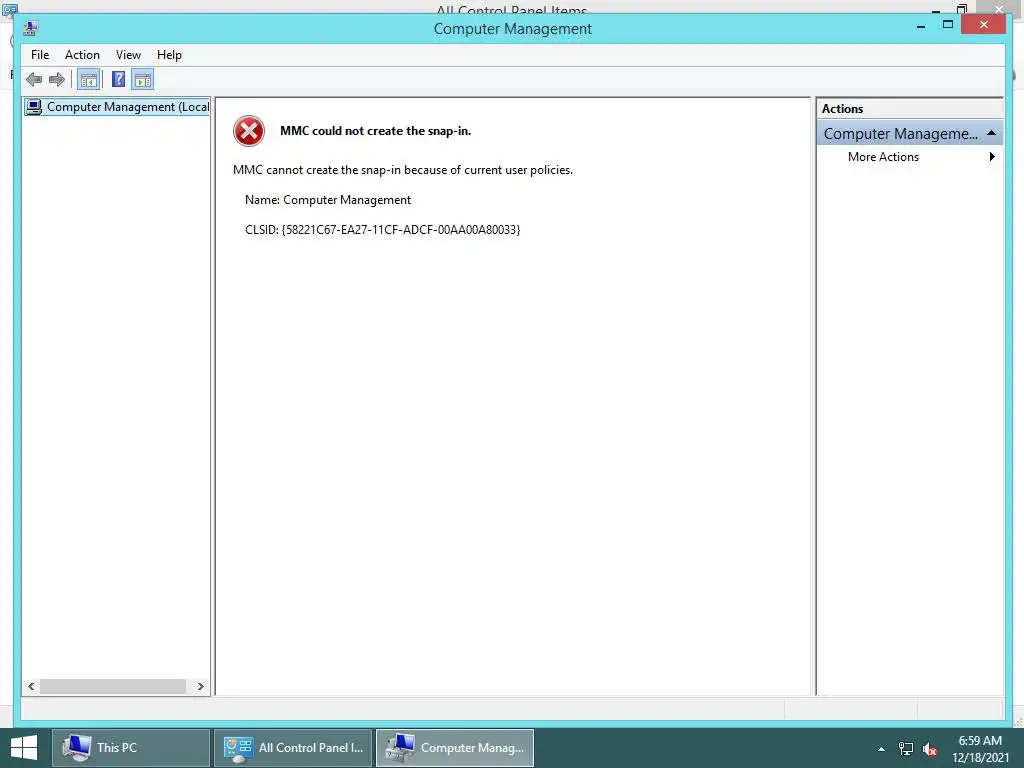Viewport: 1024px width, 768px height.
Task: Go back with the toolbar Back arrow
Action: tap(34, 80)
